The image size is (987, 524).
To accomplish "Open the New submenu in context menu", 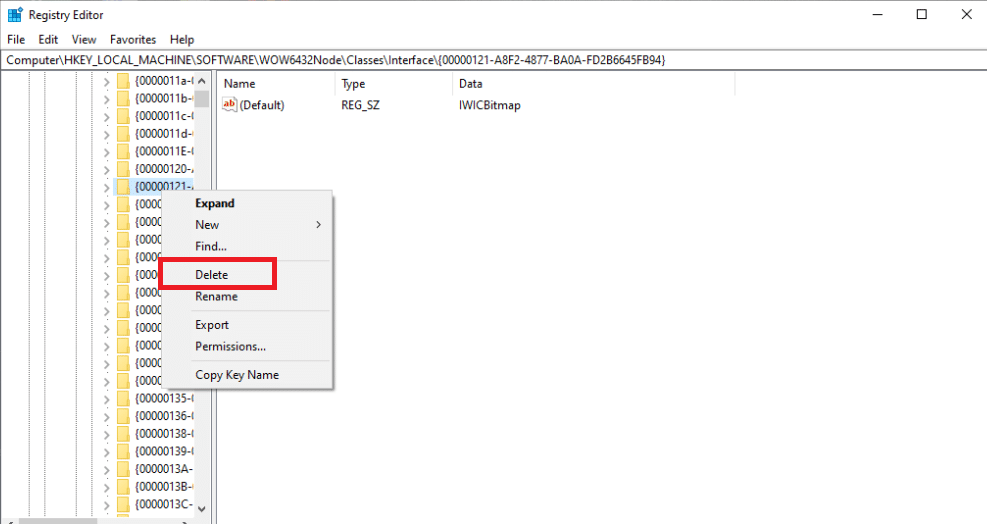I will pyautogui.click(x=247, y=225).
